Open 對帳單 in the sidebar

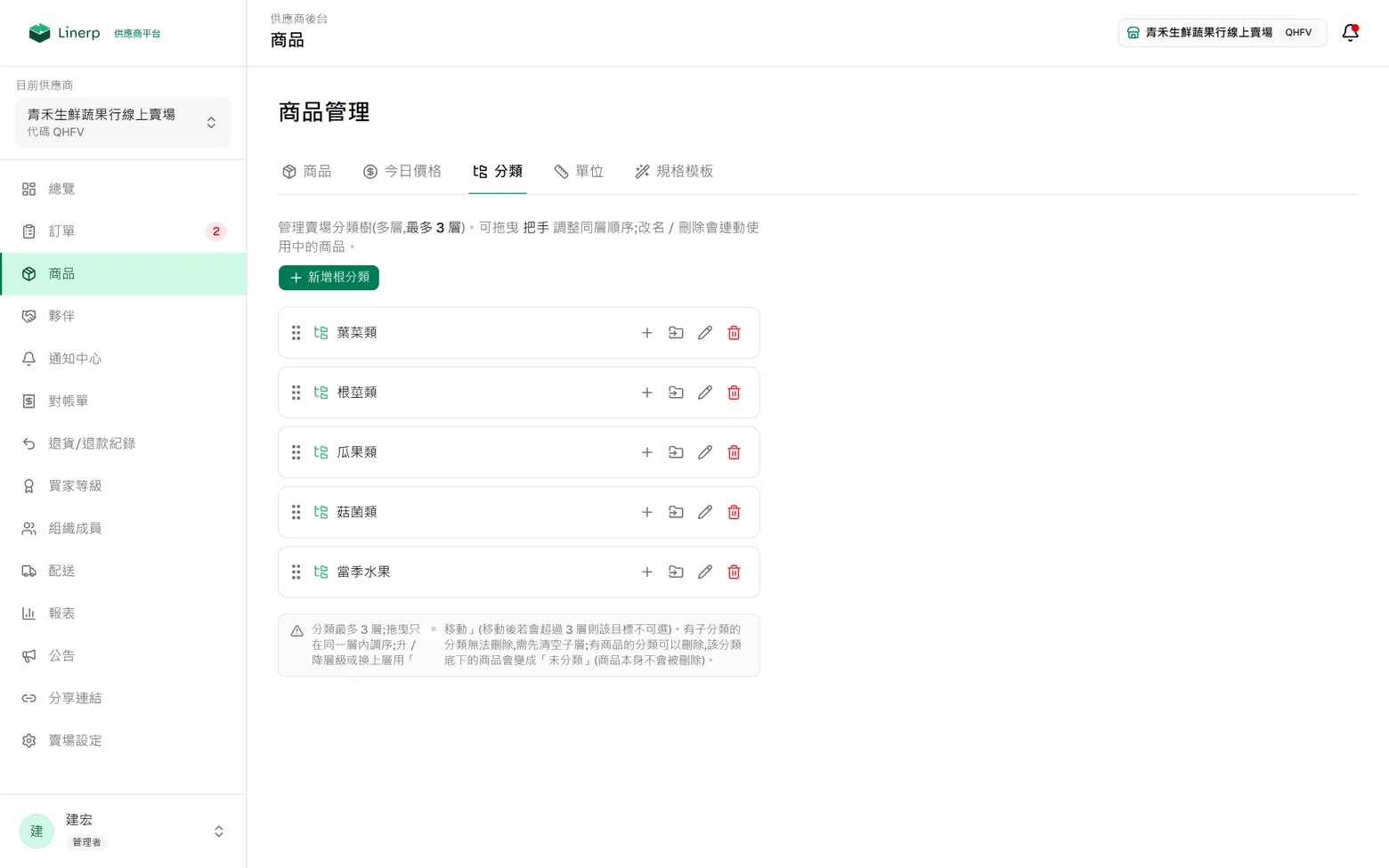(123, 402)
